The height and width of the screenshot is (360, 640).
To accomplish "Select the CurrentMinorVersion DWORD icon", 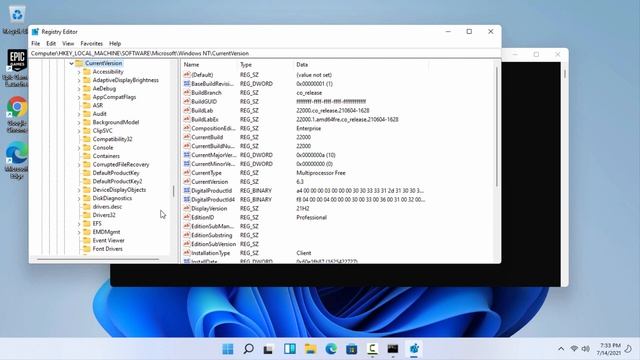I will pyautogui.click(x=187, y=164).
